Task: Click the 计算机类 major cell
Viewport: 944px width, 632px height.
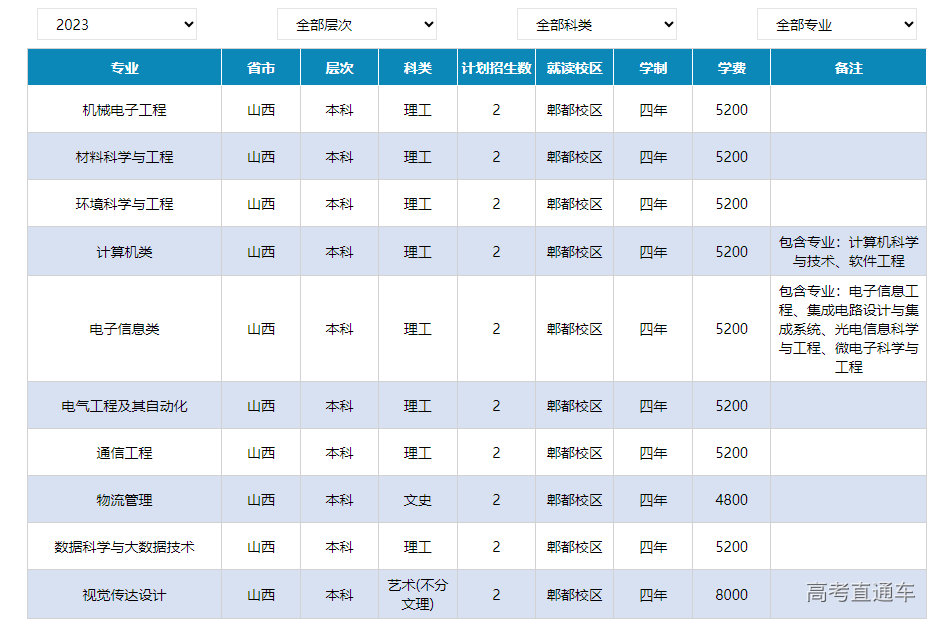Action: (x=125, y=252)
